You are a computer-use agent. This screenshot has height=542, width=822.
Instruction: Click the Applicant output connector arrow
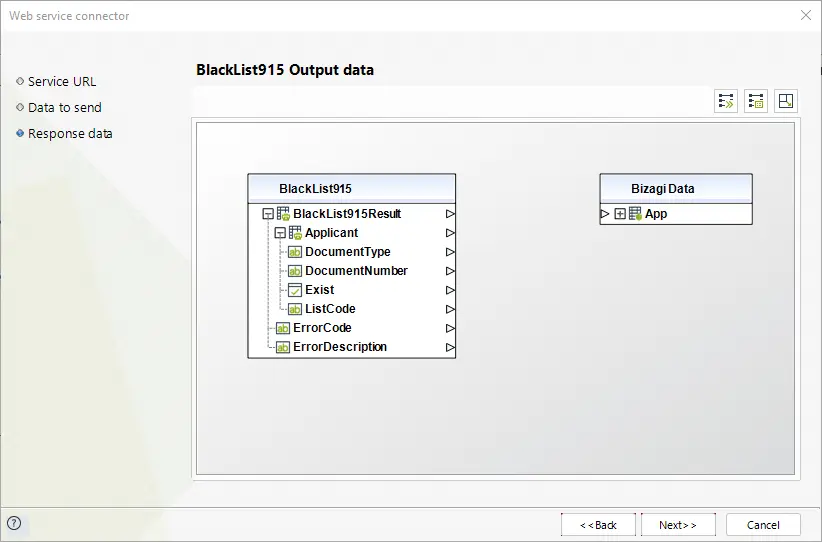click(x=450, y=233)
